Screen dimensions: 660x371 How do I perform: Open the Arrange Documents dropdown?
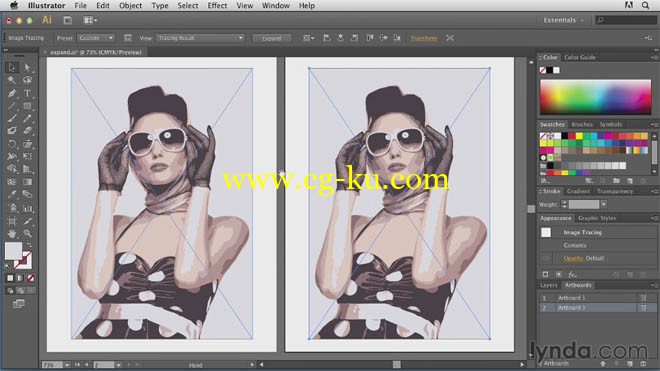pyautogui.click(x=90, y=20)
